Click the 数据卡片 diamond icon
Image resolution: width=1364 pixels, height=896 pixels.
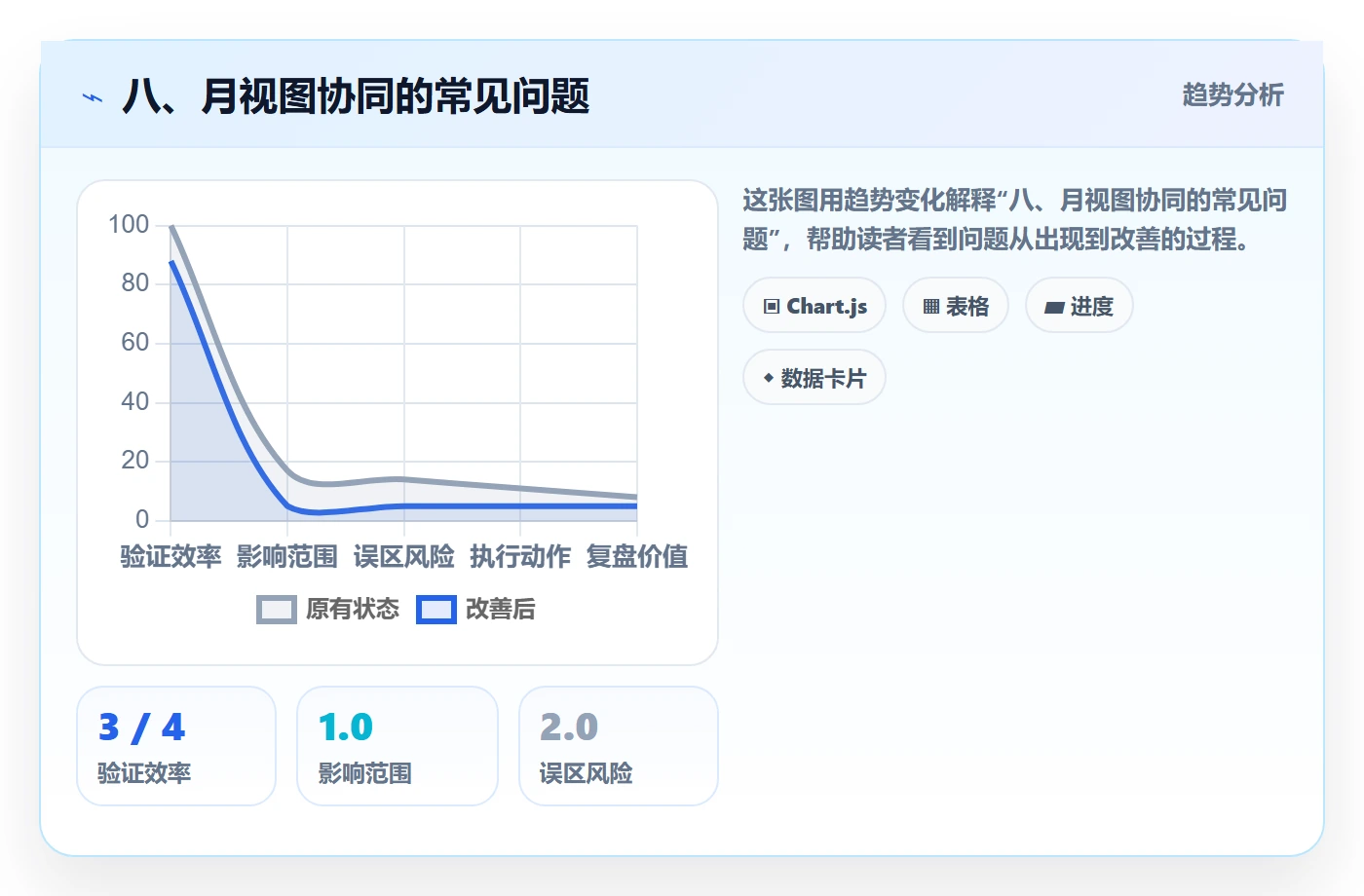tap(769, 378)
